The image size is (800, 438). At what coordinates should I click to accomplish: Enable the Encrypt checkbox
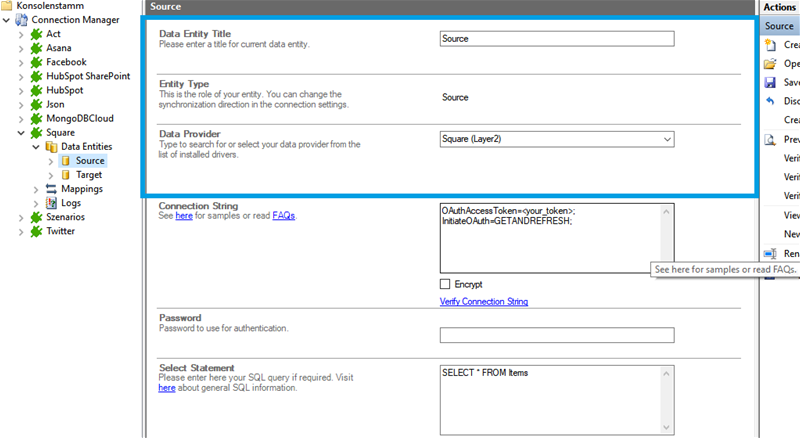tap(445, 284)
